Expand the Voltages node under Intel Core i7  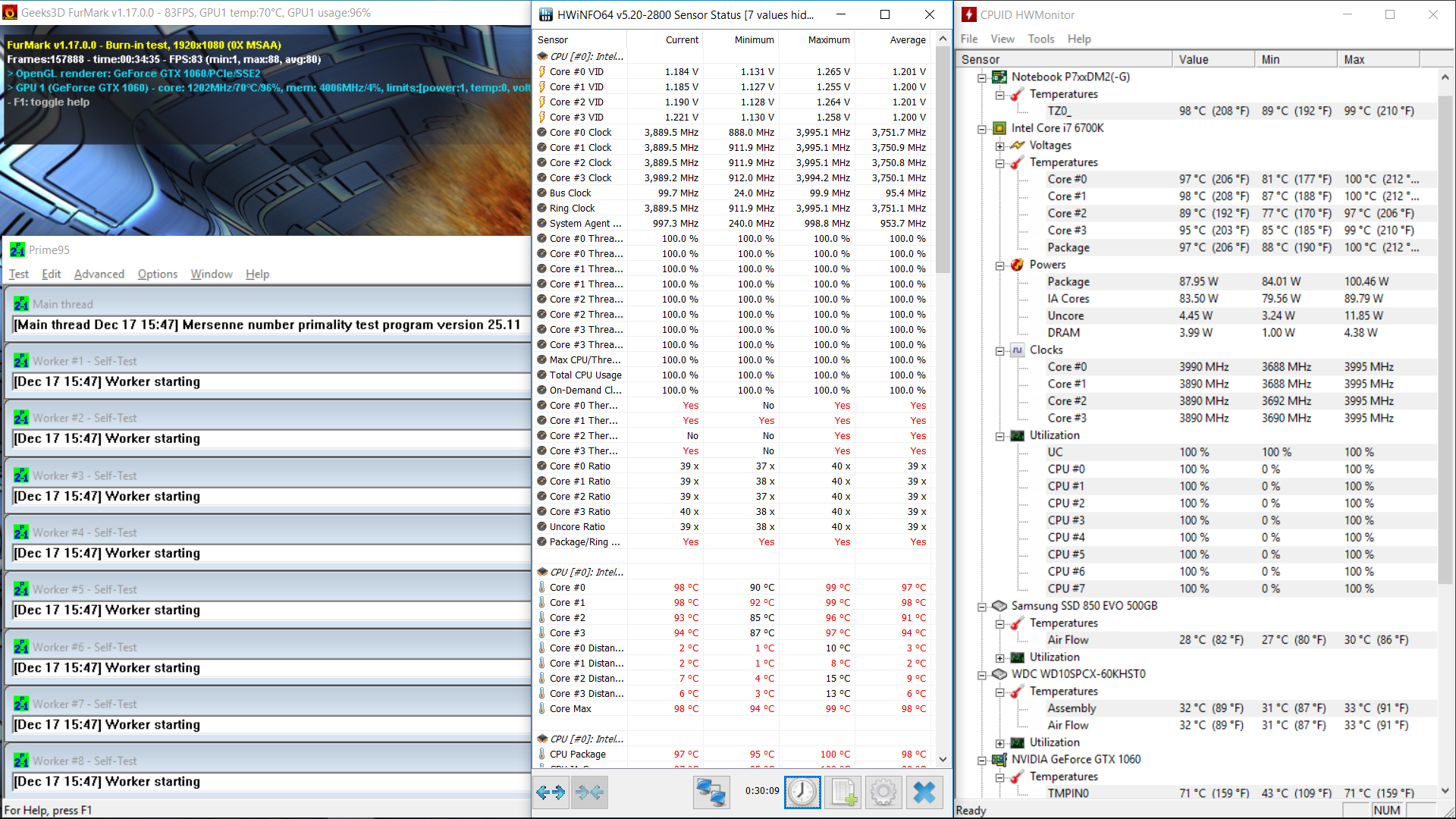coord(999,146)
